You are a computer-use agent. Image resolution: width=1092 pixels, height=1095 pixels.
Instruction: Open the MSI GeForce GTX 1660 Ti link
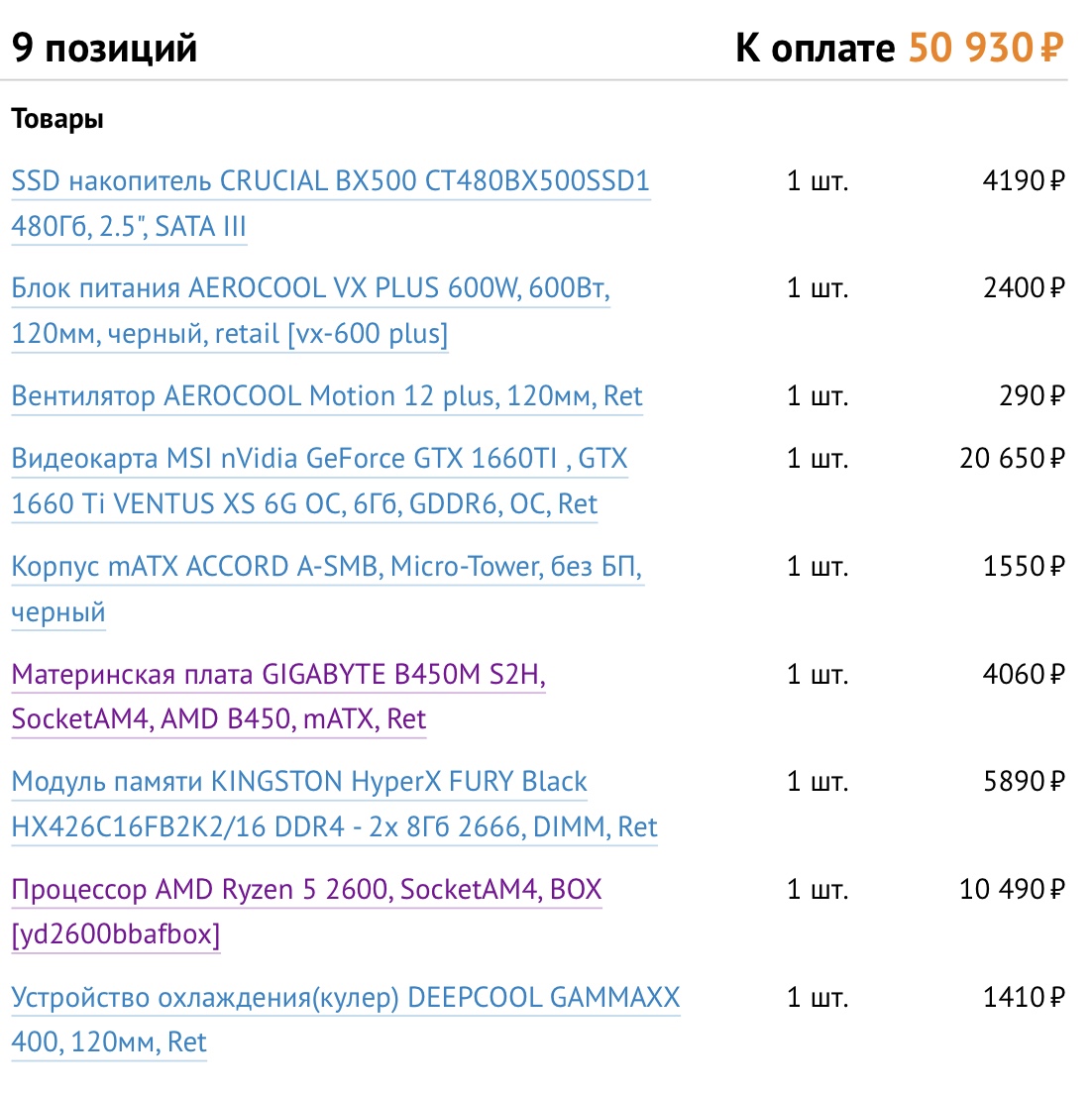point(319,460)
